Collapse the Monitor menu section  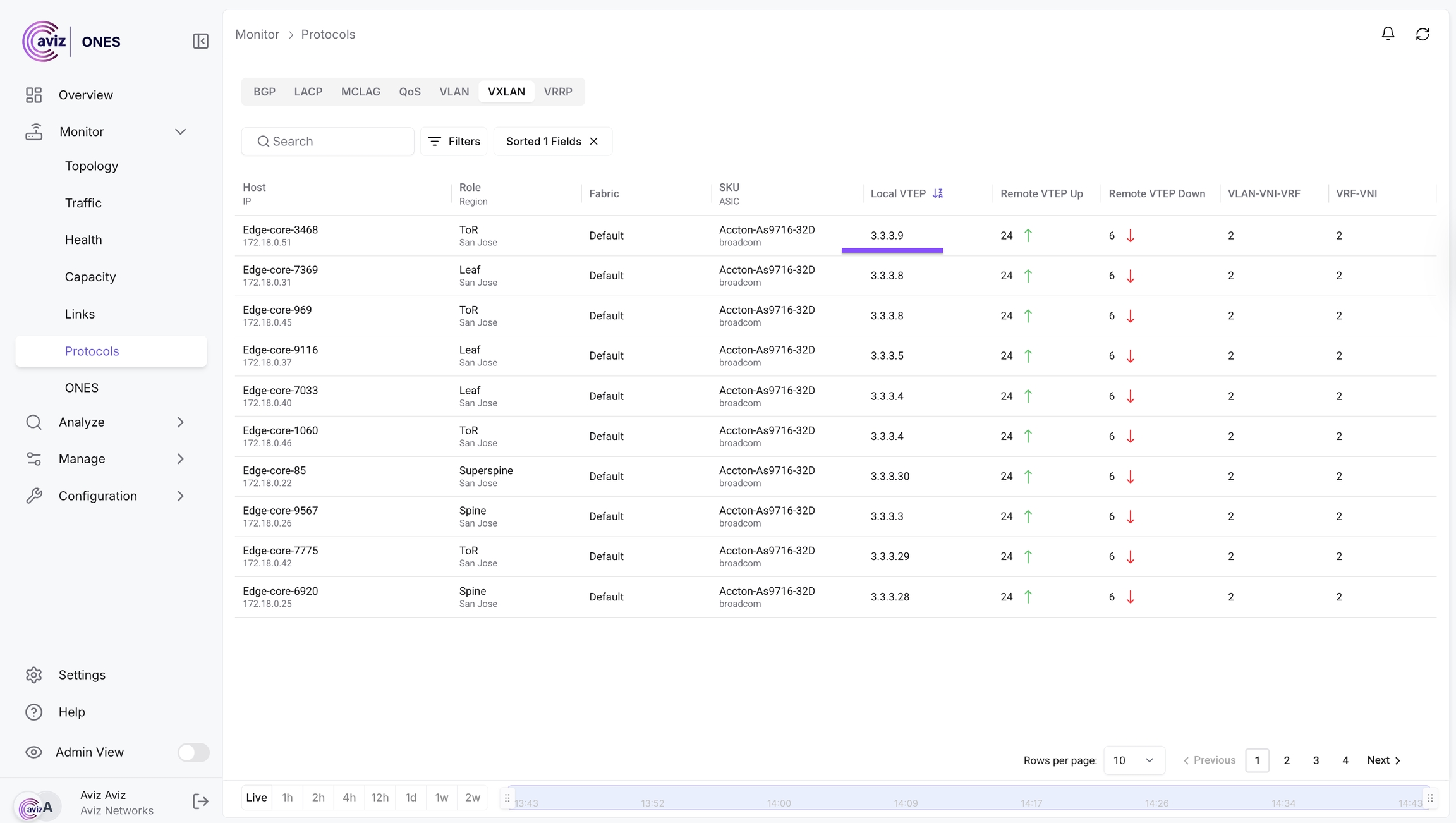180,131
